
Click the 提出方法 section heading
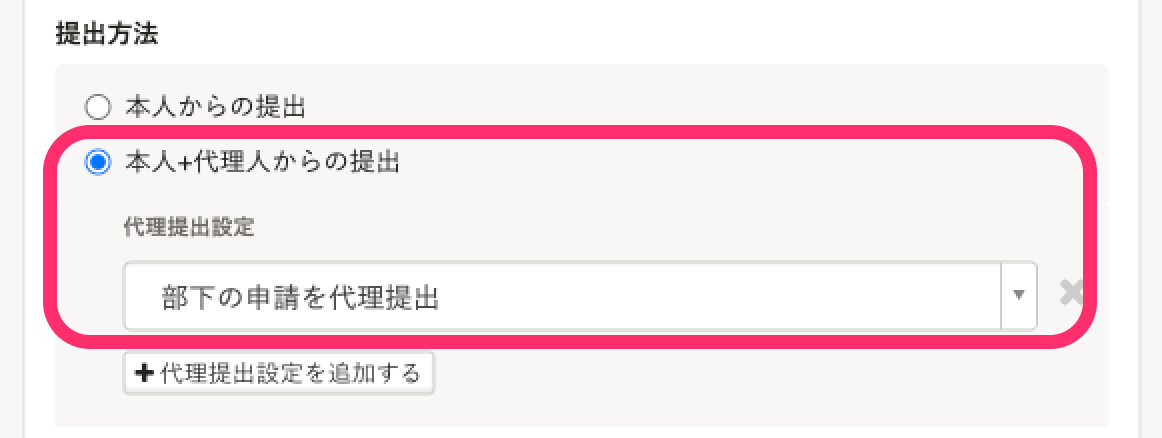point(107,35)
